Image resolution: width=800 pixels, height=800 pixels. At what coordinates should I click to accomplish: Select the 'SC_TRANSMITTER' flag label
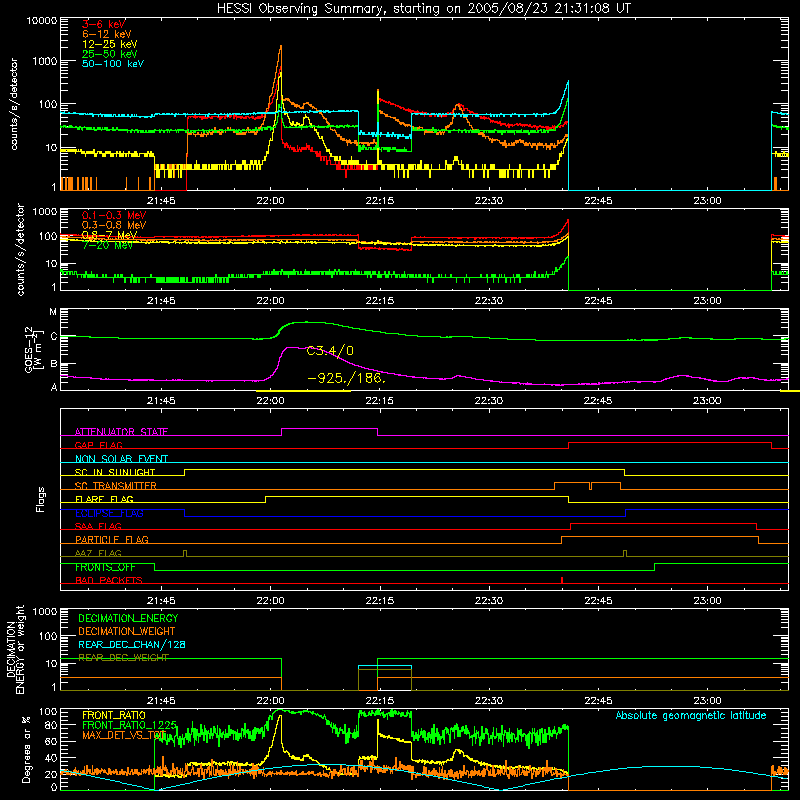coord(116,485)
